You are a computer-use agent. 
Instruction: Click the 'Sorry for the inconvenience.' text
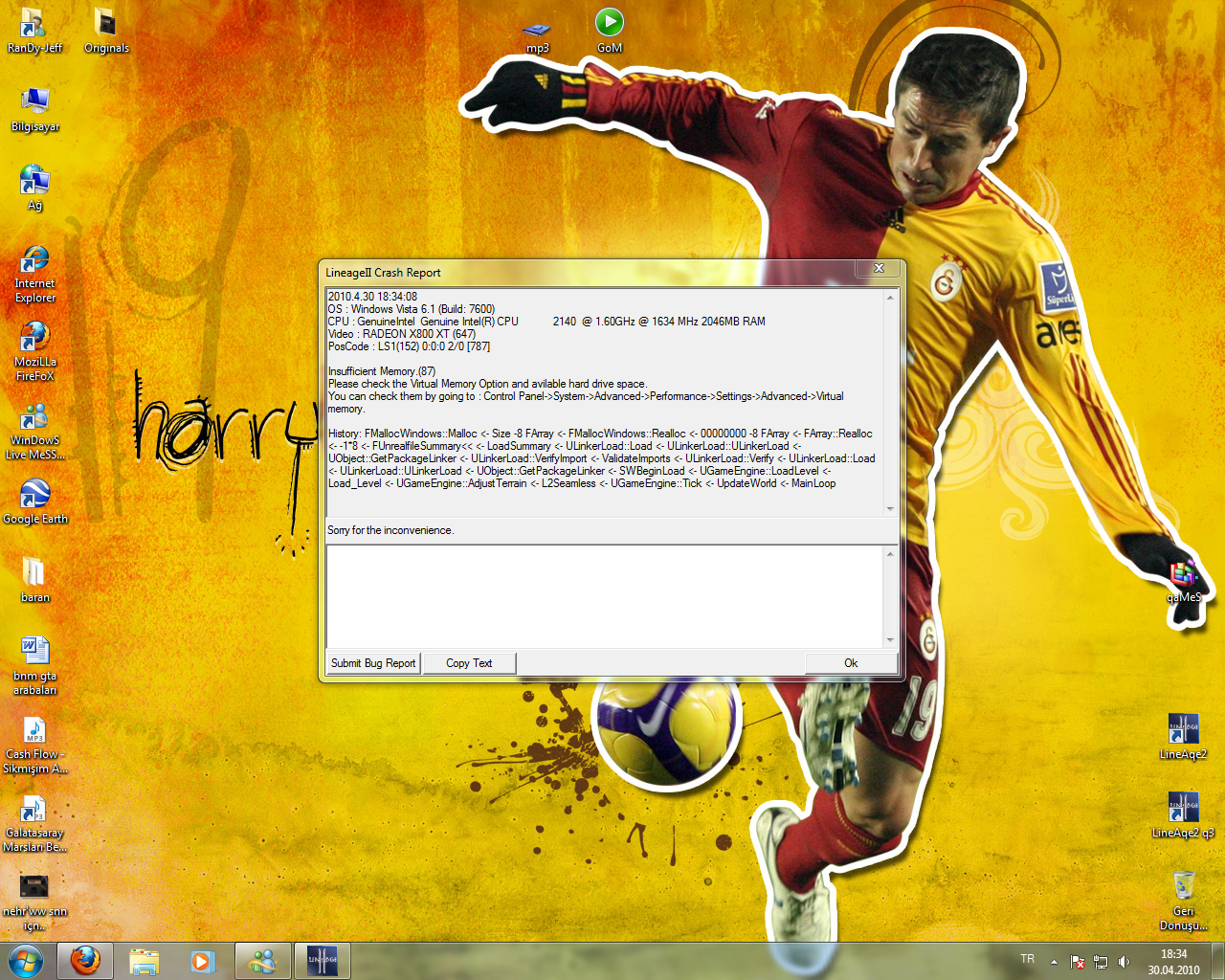point(390,530)
